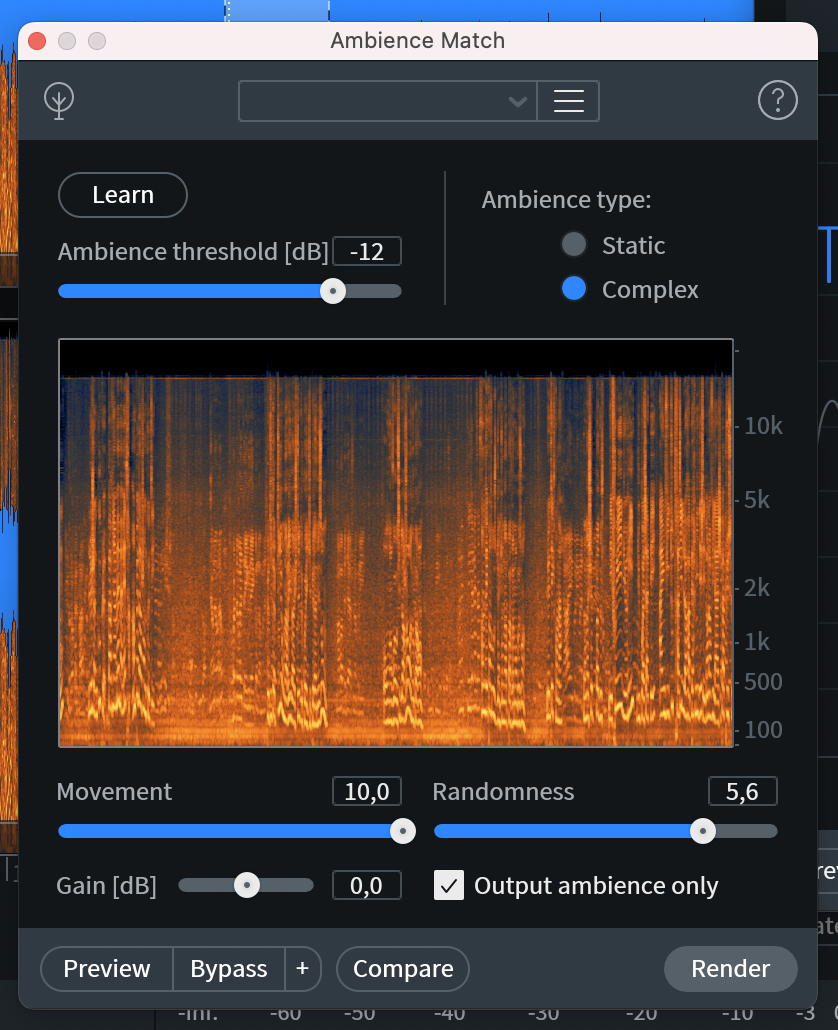This screenshot has height=1030, width=838.
Task: Adjust the Ambience threshold slider handle
Action: (333, 291)
